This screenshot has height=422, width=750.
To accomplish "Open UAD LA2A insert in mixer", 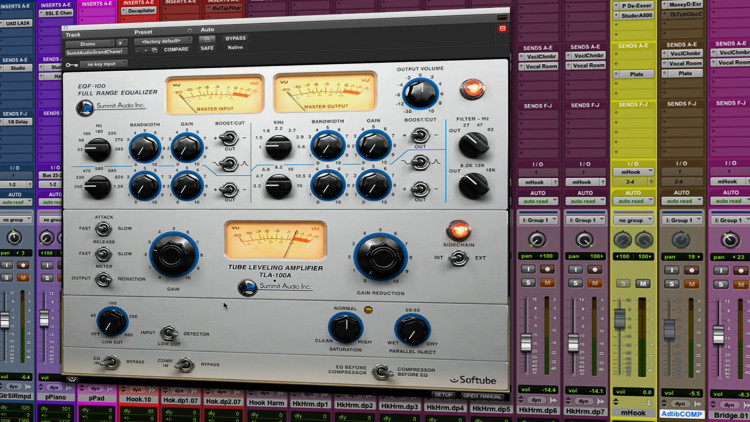I will pos(16,22).
